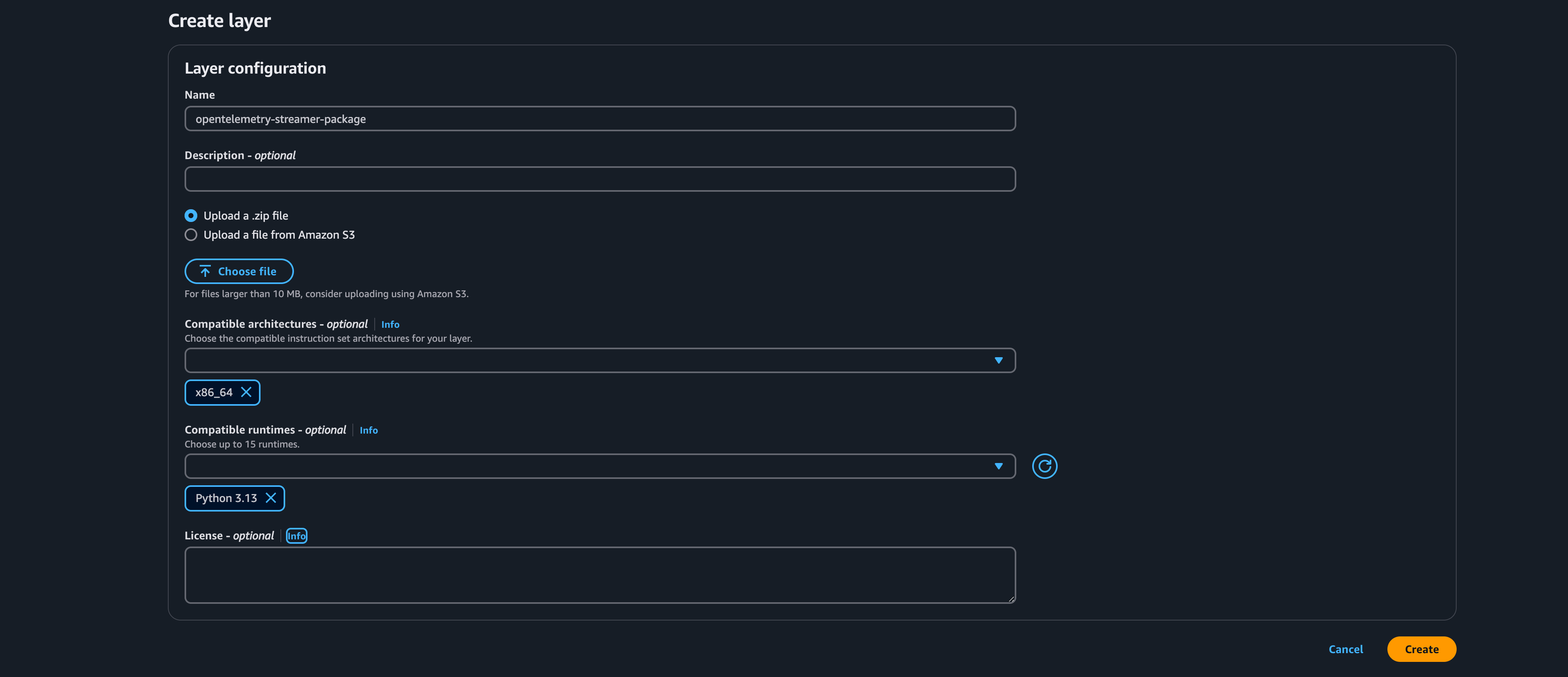This screenshot has width=1568, height=677.
Task: Open the Info link for Compatible runtimes
Action: pyautogui.click(x=369, y=430)
